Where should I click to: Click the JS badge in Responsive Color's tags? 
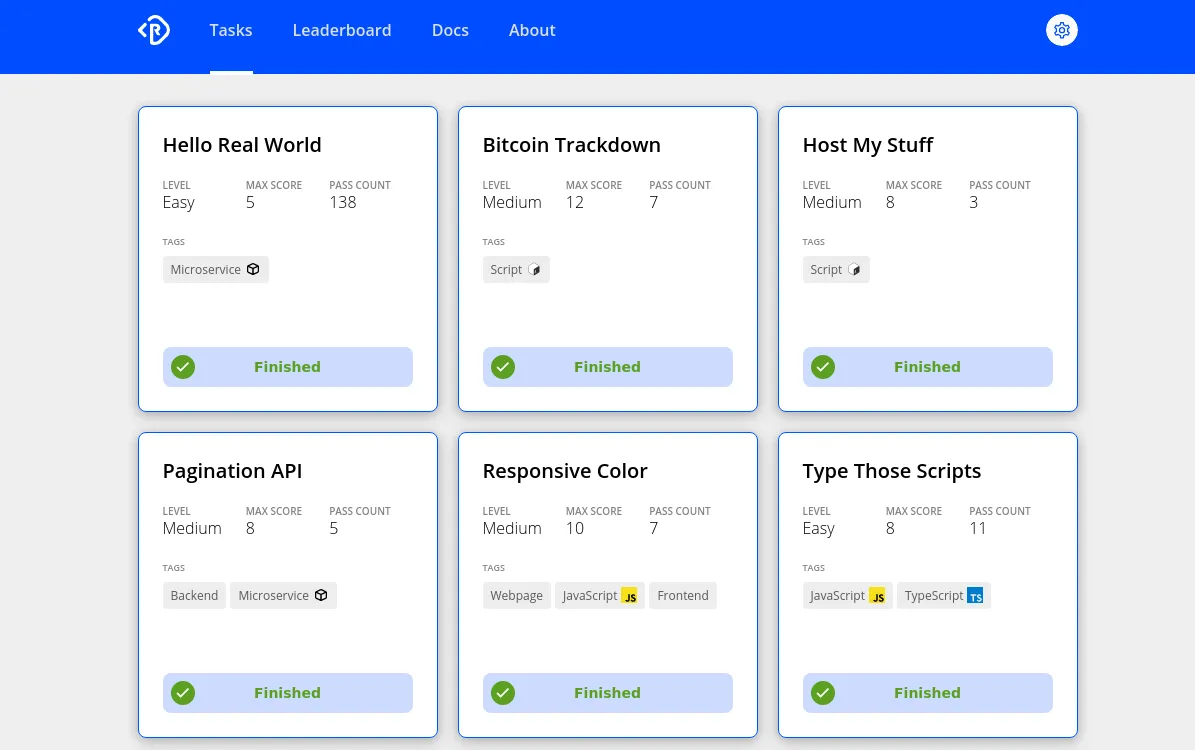point(630,595)
